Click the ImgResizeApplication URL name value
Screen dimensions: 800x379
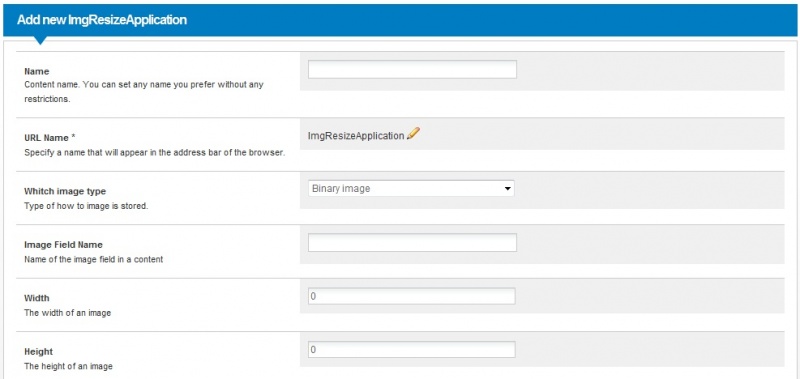tap(356, 136)
